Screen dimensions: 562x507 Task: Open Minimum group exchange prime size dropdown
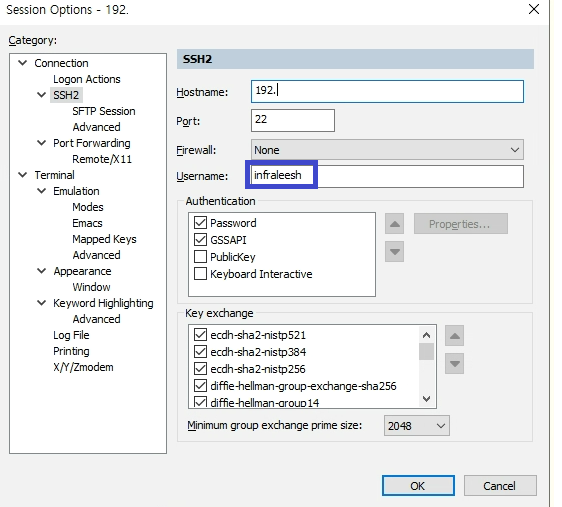point(416,426)
